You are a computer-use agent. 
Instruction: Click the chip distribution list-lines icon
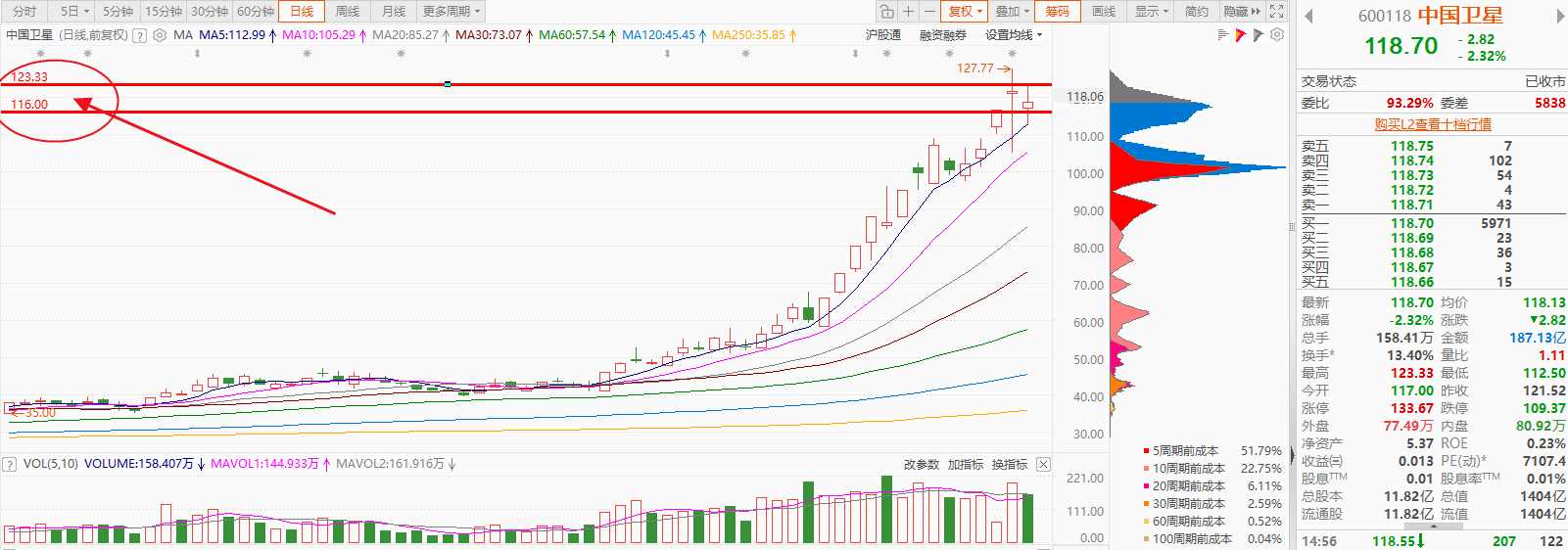click(x=1222, y=35)
